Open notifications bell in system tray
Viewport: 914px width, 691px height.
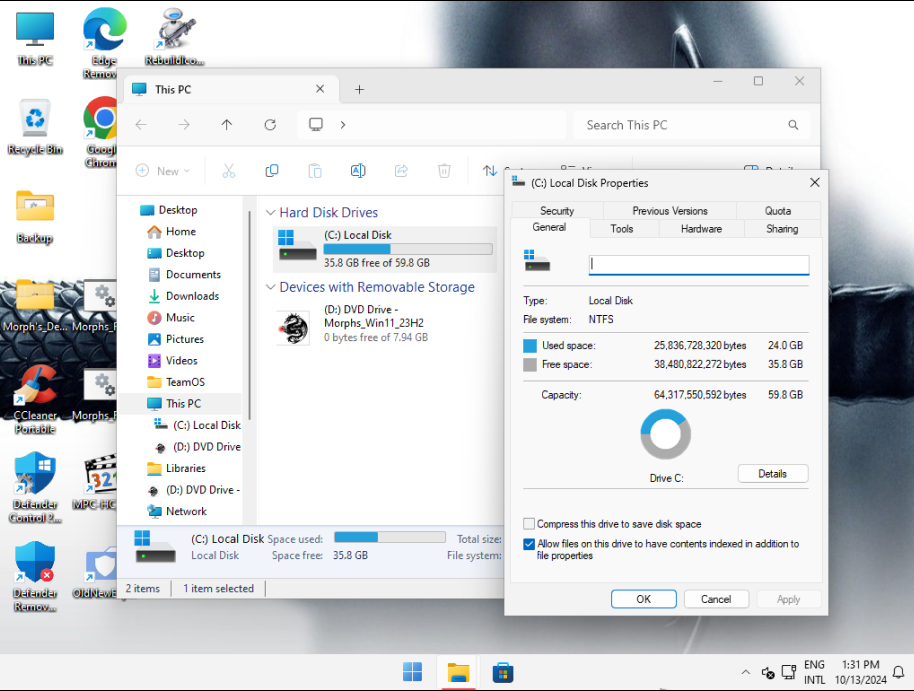pos(898,672)
